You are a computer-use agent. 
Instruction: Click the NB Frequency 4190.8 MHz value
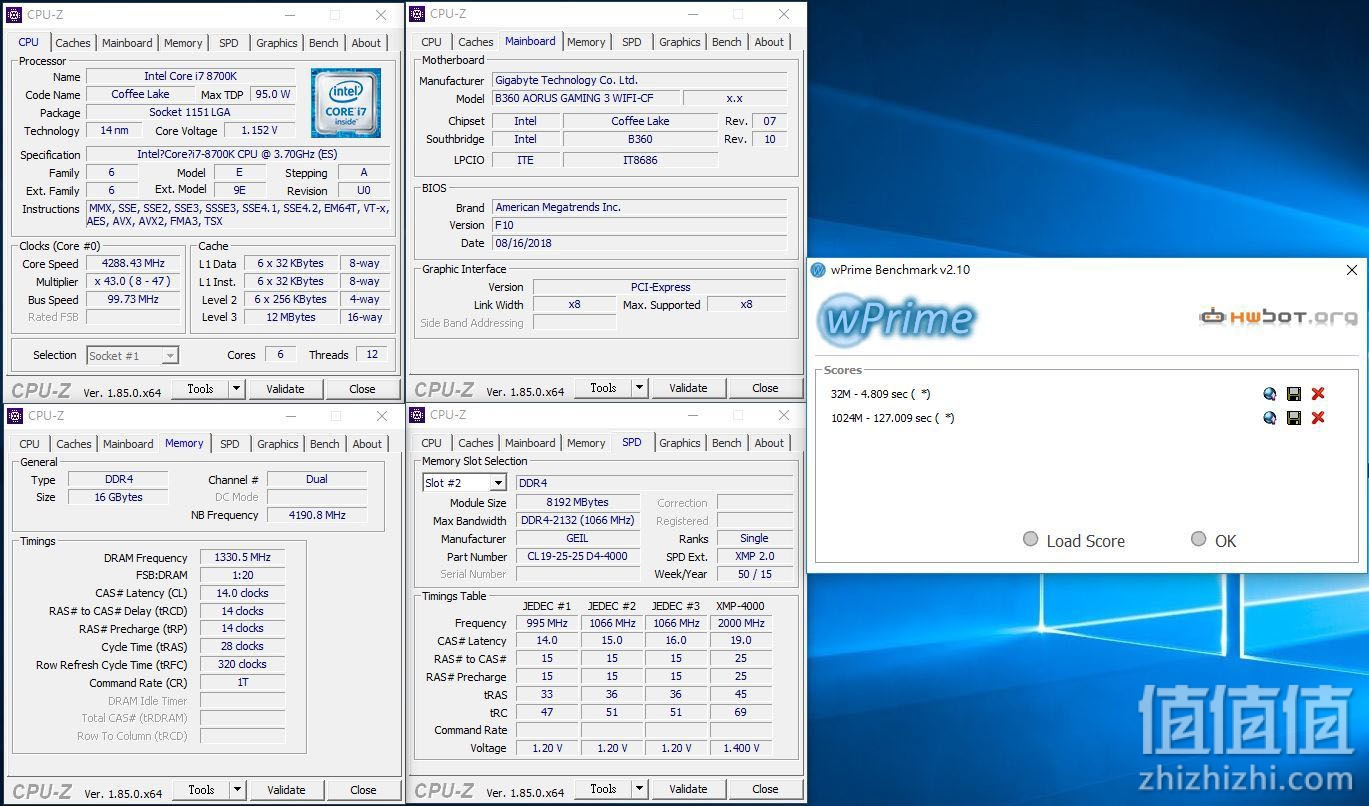317,515
